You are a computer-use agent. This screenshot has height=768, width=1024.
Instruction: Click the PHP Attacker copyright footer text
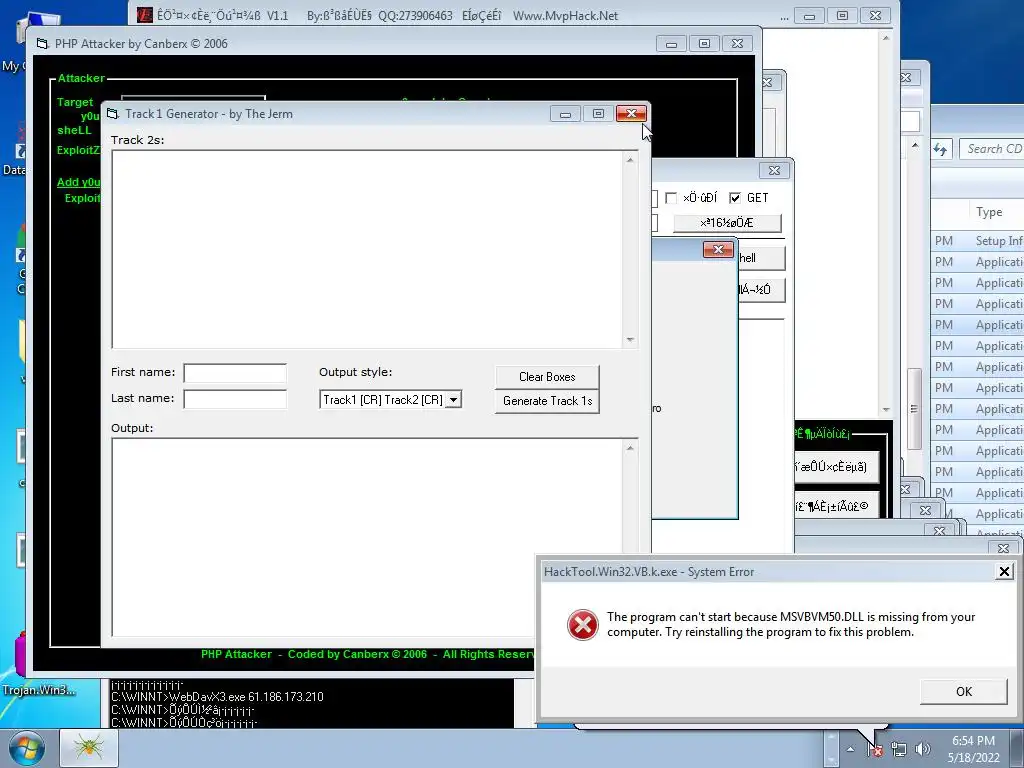coord(368,654)
